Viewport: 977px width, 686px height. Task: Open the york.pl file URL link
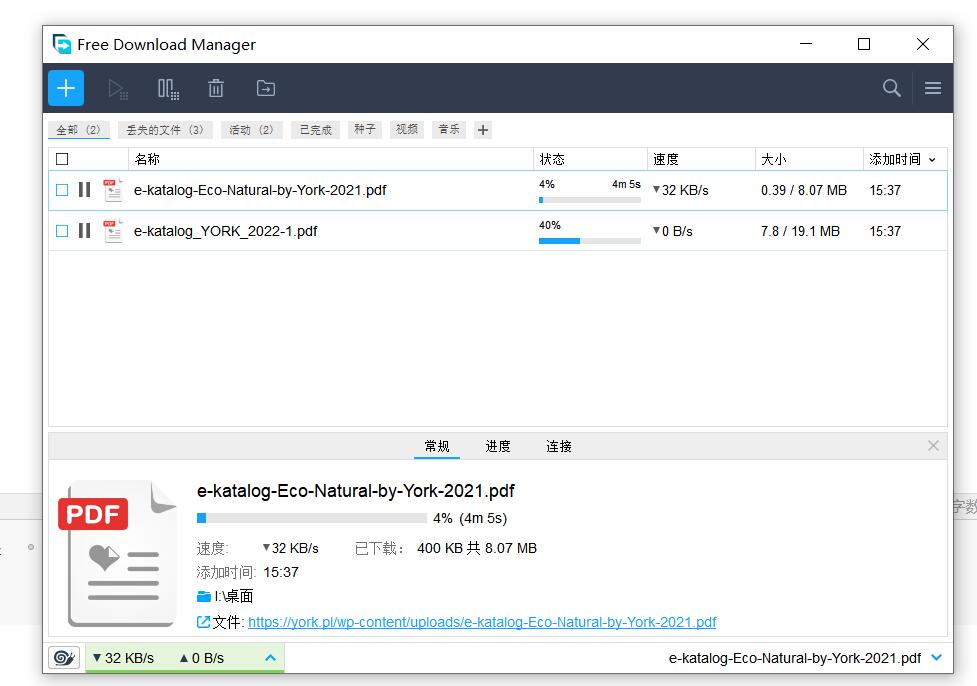point(482,622)
